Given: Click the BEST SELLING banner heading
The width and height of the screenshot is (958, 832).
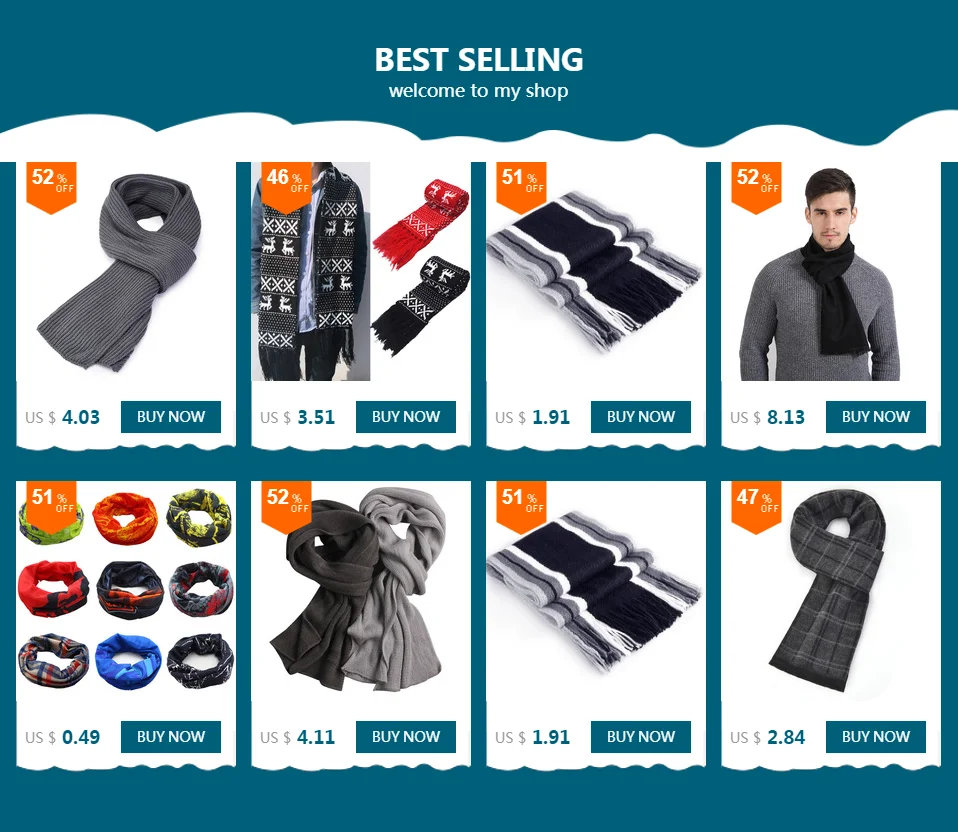Looking at the screenshot, I should pyautogui.click(x=478, y=60).
